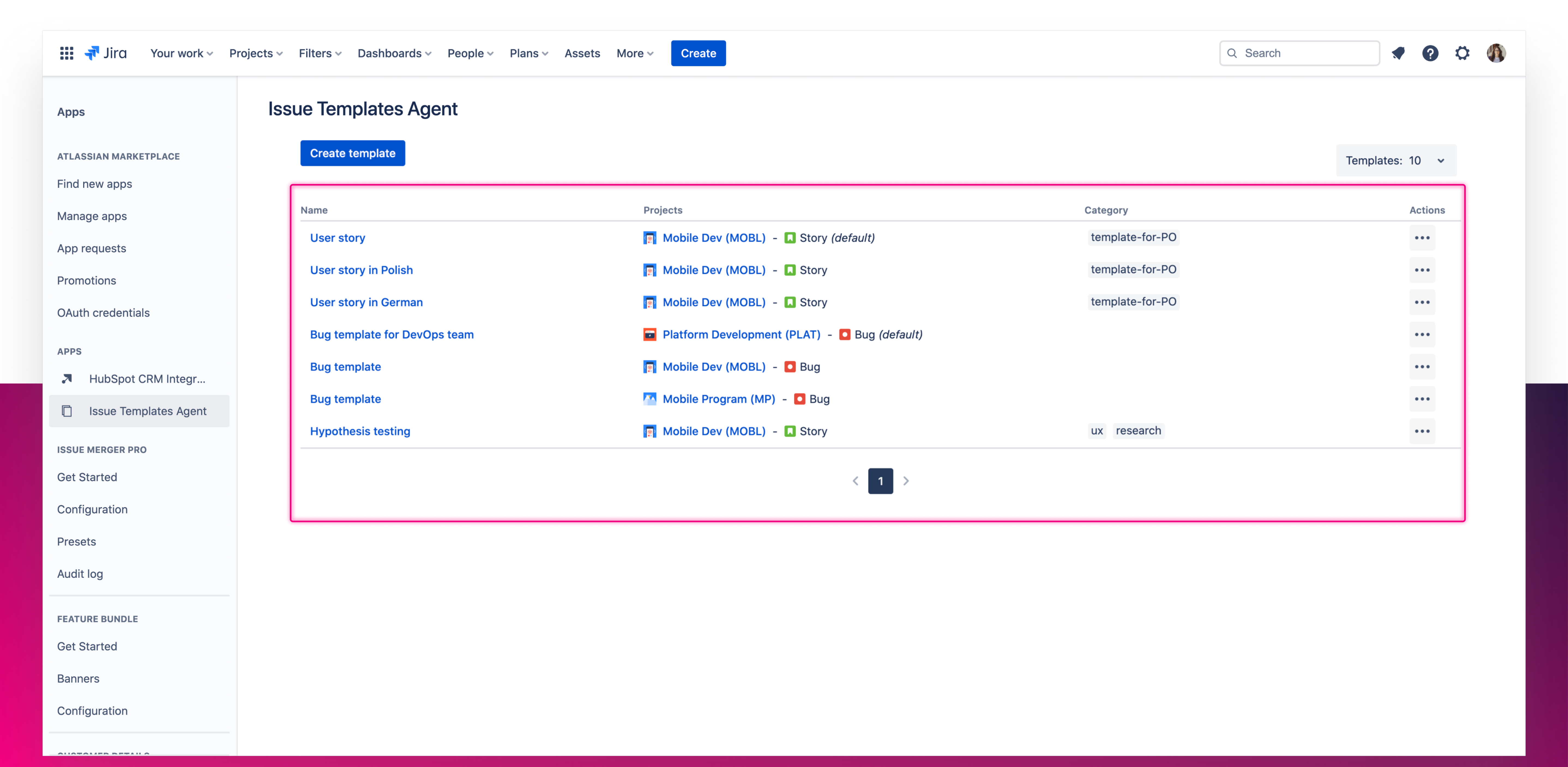Click the Issue Templates Agent page icon
This screenshot has height=767, width=1568.
(x=67, y=411)
